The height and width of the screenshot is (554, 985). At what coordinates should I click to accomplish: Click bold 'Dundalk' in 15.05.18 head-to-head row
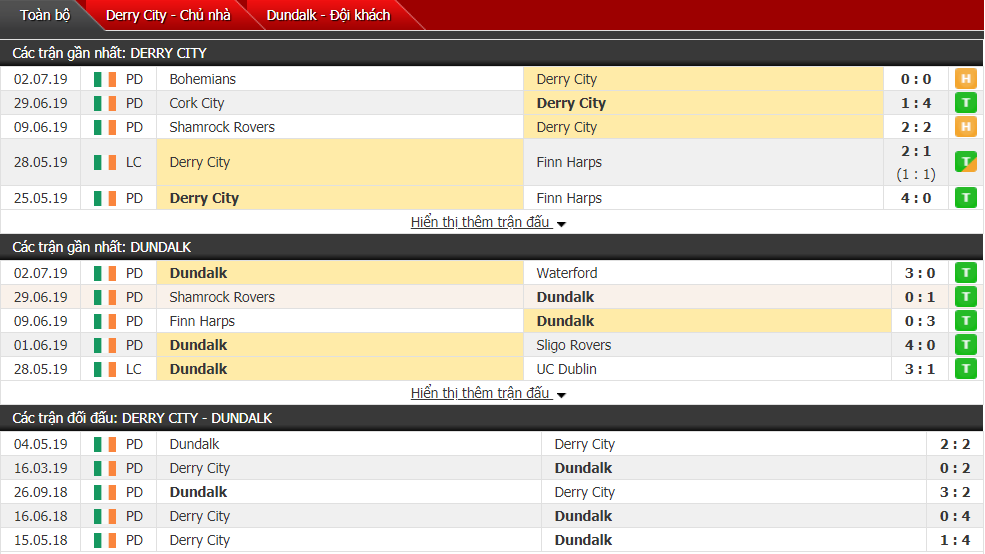point(583,540)
